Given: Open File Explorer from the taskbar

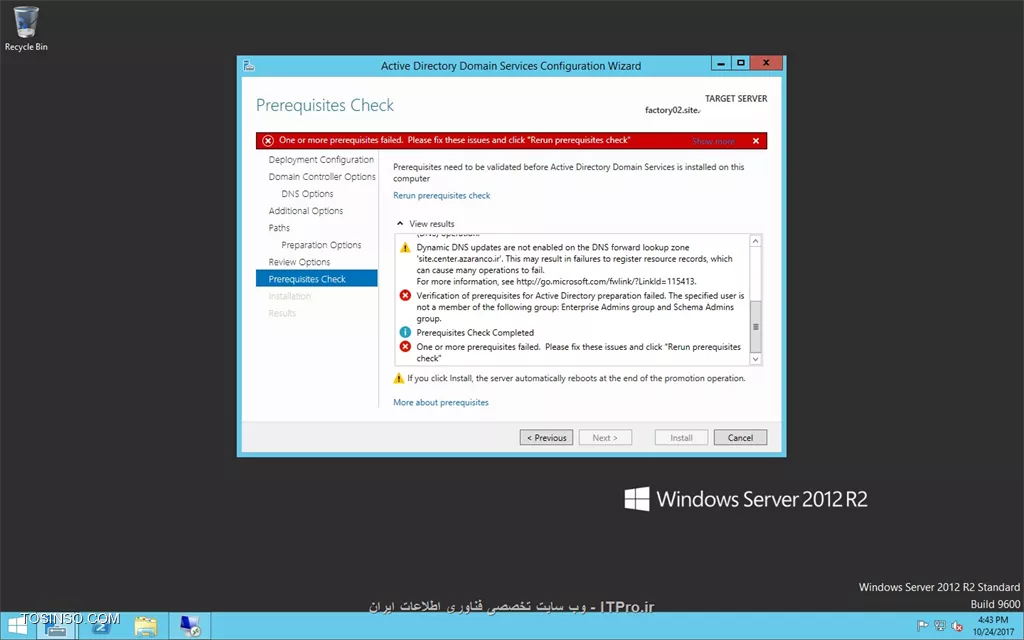Looking at the screenshot, I should pyautogui.click(x=145, y=626).
